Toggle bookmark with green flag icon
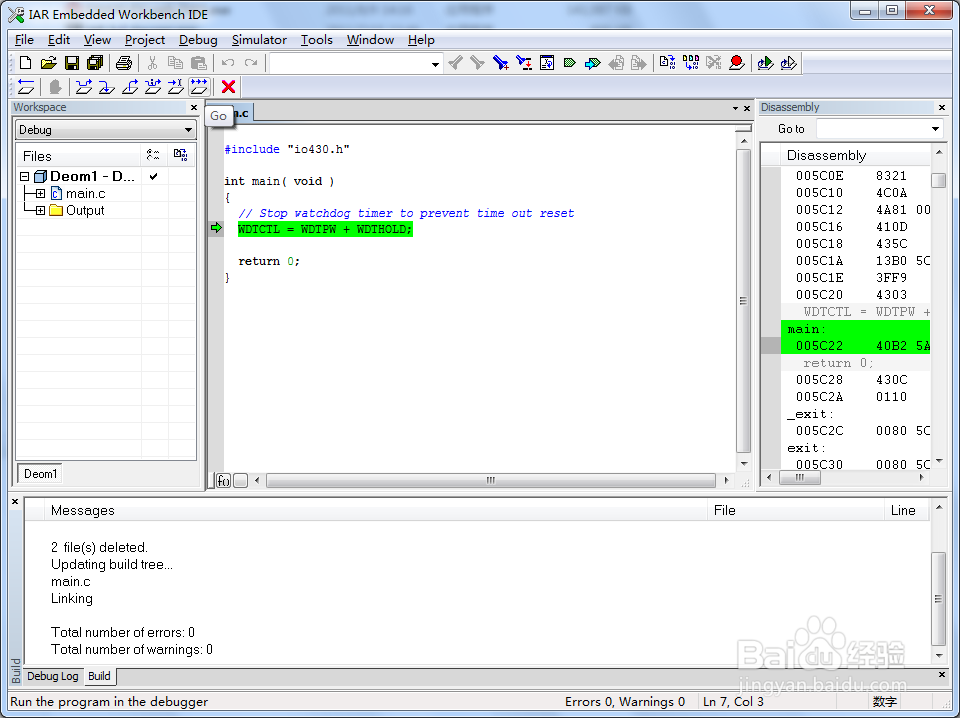Screen dimensions: 960x718 pos(569,62)
